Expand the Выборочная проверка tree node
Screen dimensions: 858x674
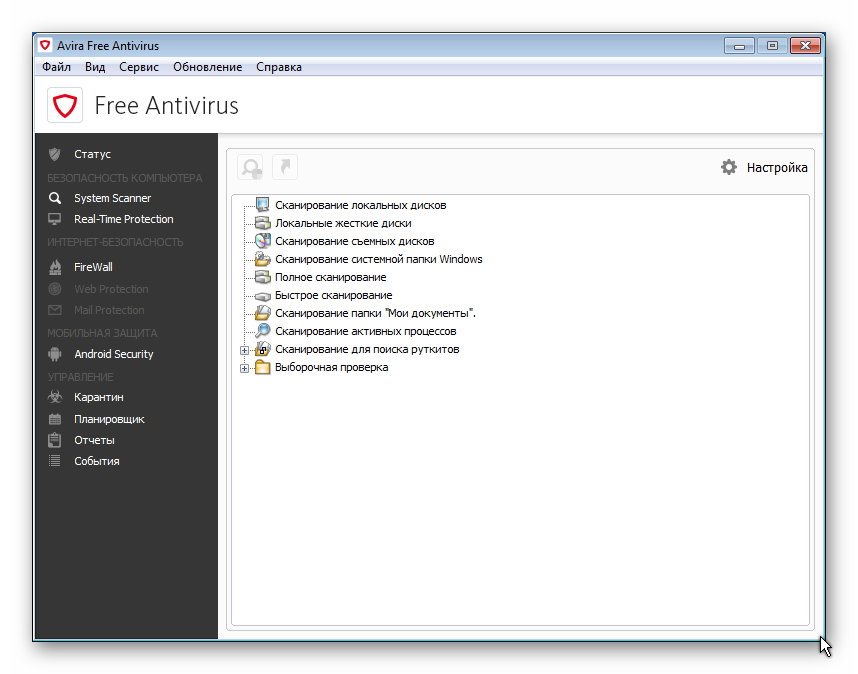pos(244,368)
